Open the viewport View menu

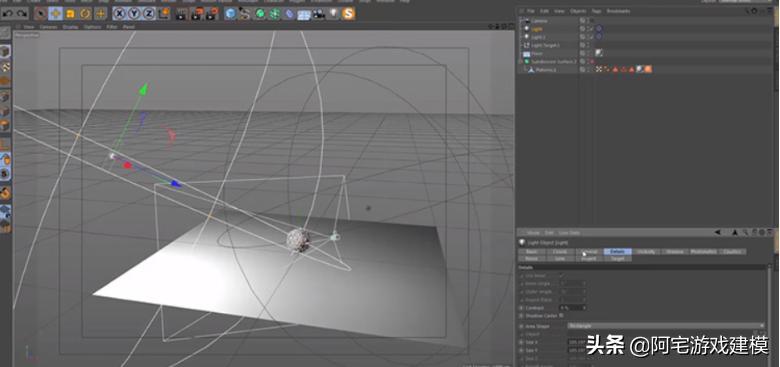pyautogui.click(x=29, y=27)
